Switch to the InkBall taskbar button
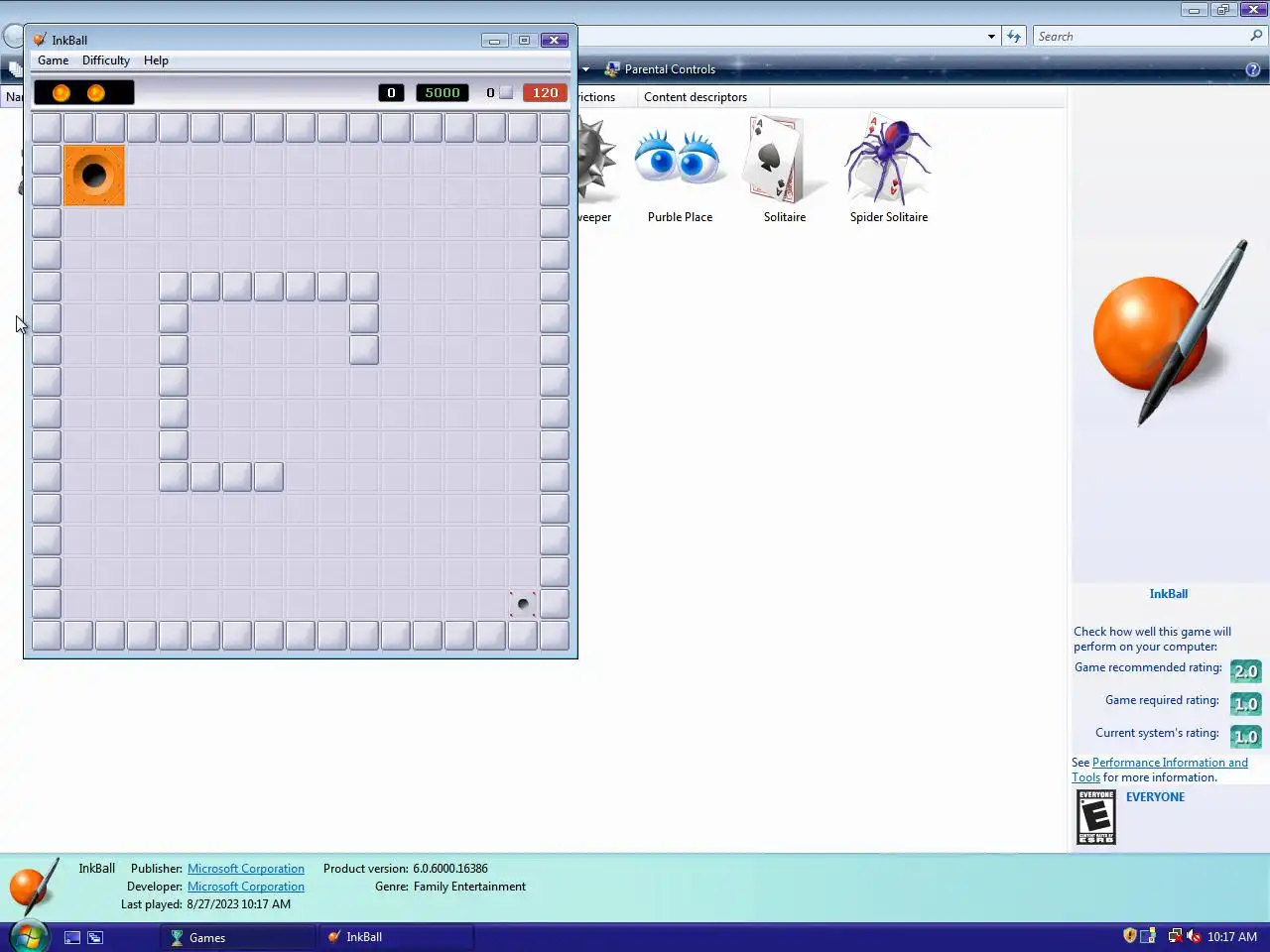Screen dimensions: 1270x952 coord(397,937)
